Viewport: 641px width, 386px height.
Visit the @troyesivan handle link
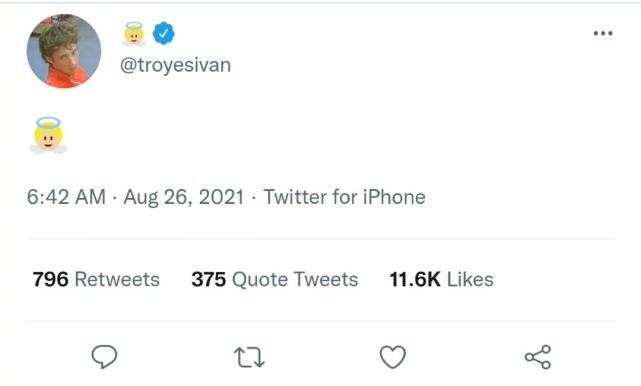tap(175, 65)
